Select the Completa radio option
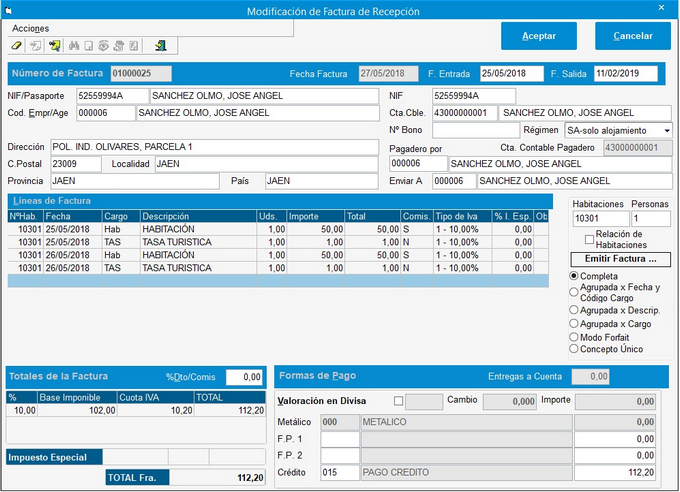This screenshot has width=680, height=492. coord(574,276)
